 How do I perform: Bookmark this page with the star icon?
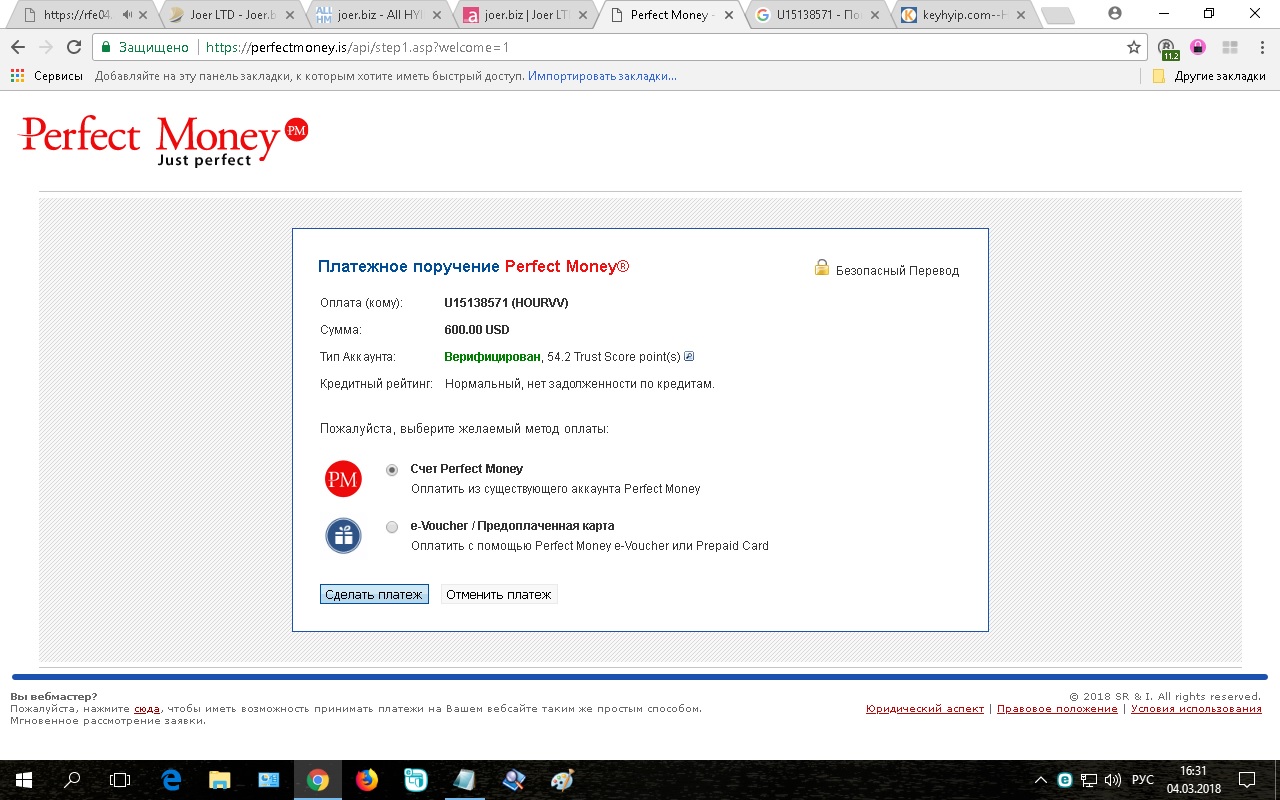[1133, 47]
